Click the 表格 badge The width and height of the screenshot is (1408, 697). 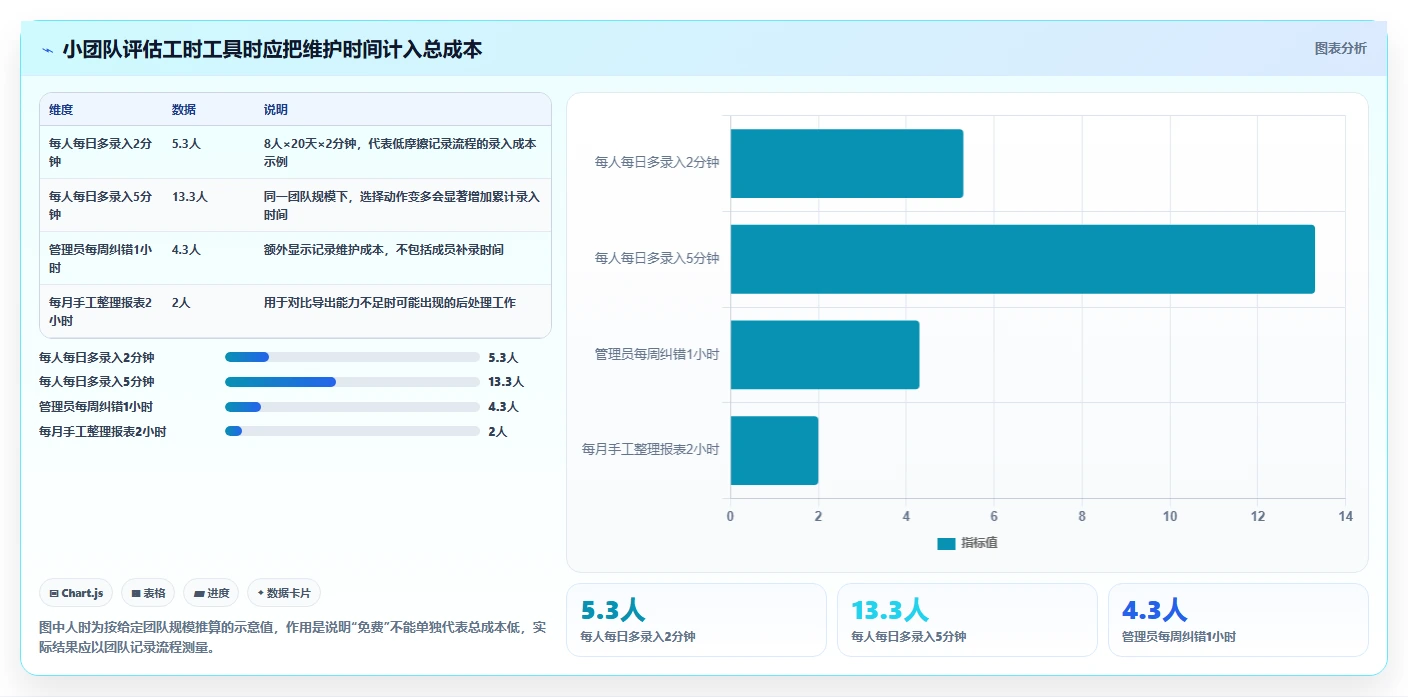pyautogui.click(x=148, y=593)
